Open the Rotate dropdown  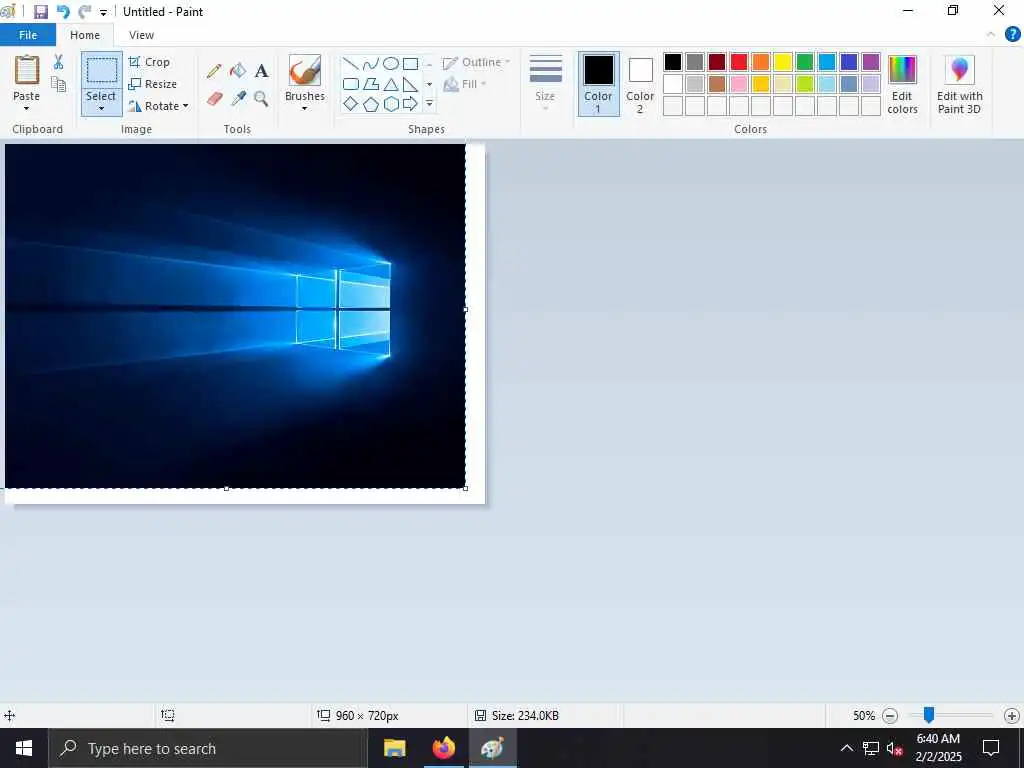point(159,106)
